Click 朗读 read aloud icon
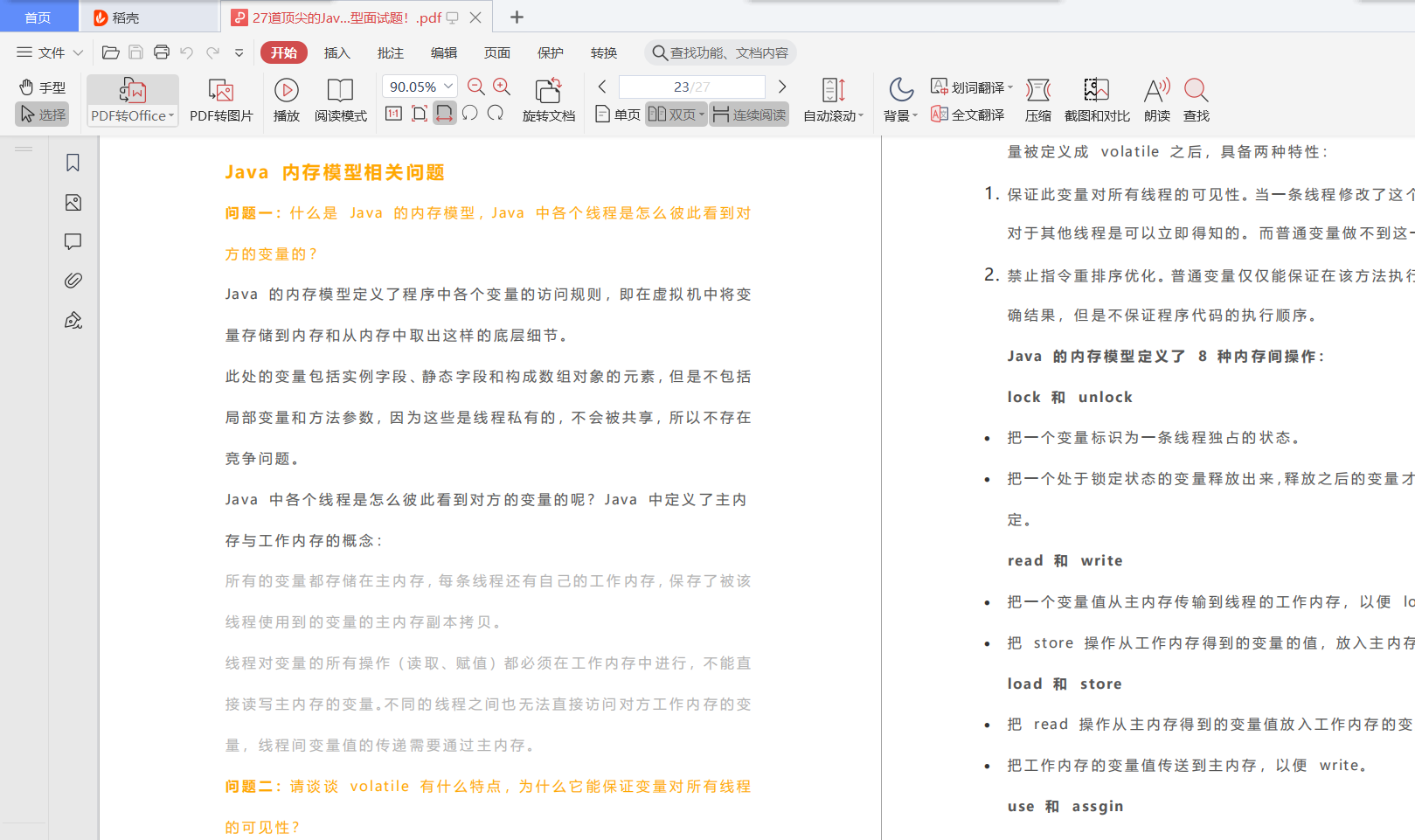 point(1157,101)
